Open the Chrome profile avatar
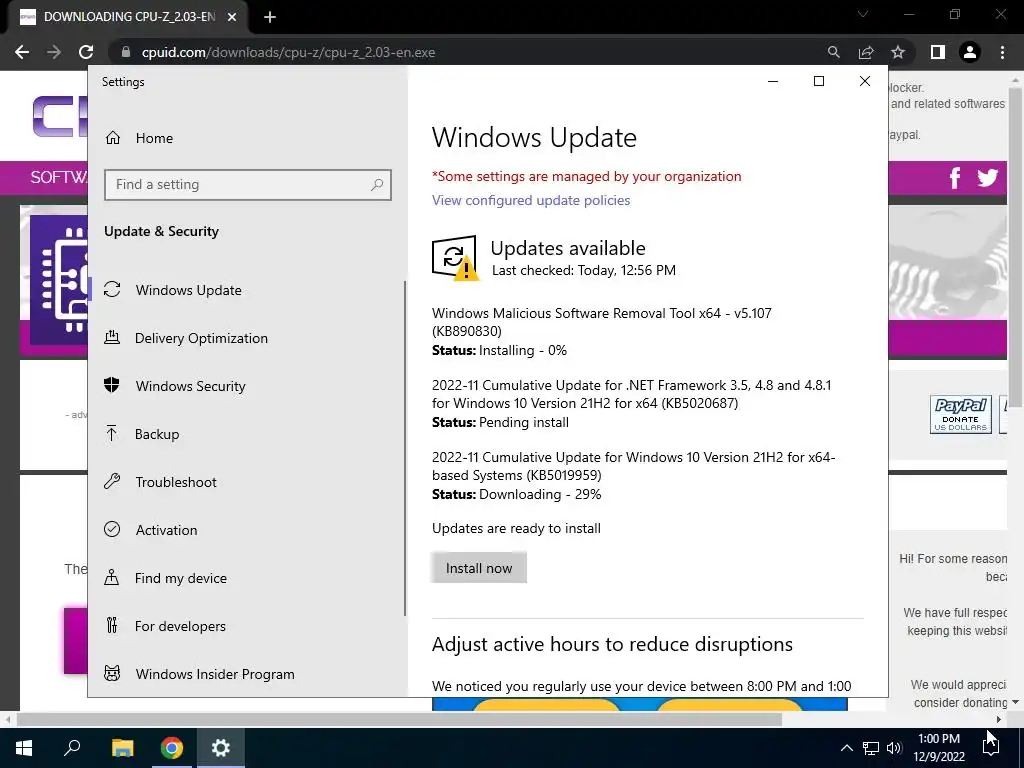Viewport: 1024px width, 768px height. [970, 52]
